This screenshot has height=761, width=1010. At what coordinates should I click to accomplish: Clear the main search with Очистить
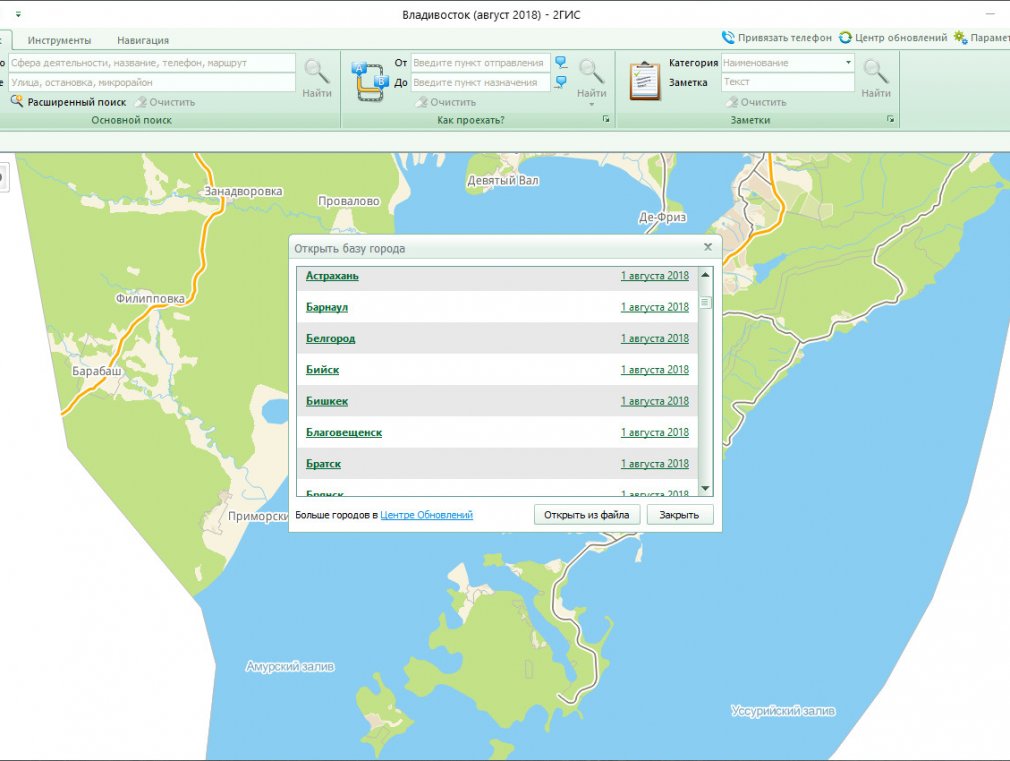[x=165, y=102]
